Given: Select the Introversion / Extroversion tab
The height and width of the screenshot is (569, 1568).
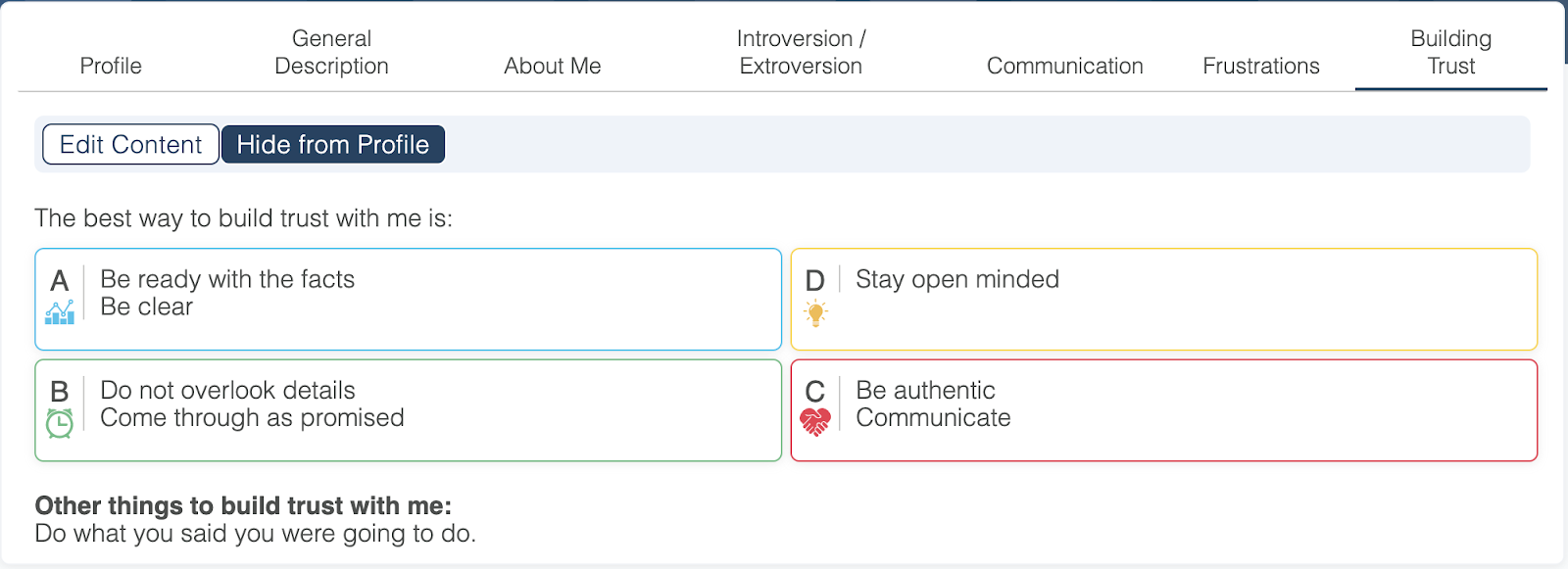Looking at the screenshot, I should 801,53.
